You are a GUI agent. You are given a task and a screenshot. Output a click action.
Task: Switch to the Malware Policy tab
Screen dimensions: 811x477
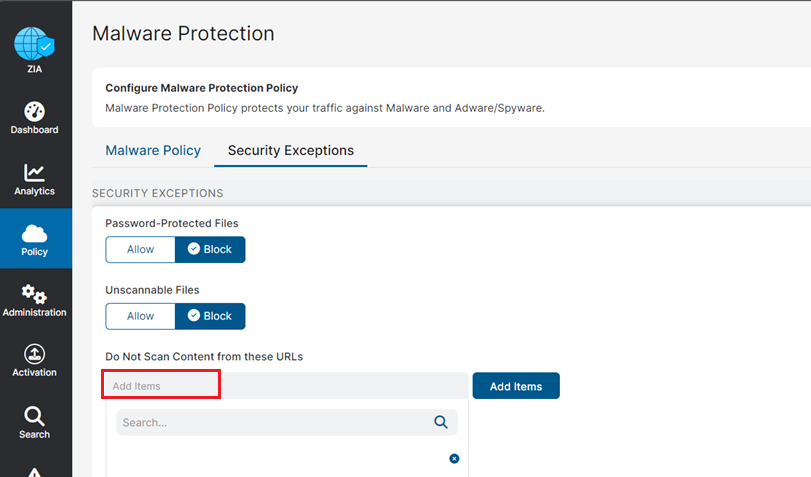153,151
